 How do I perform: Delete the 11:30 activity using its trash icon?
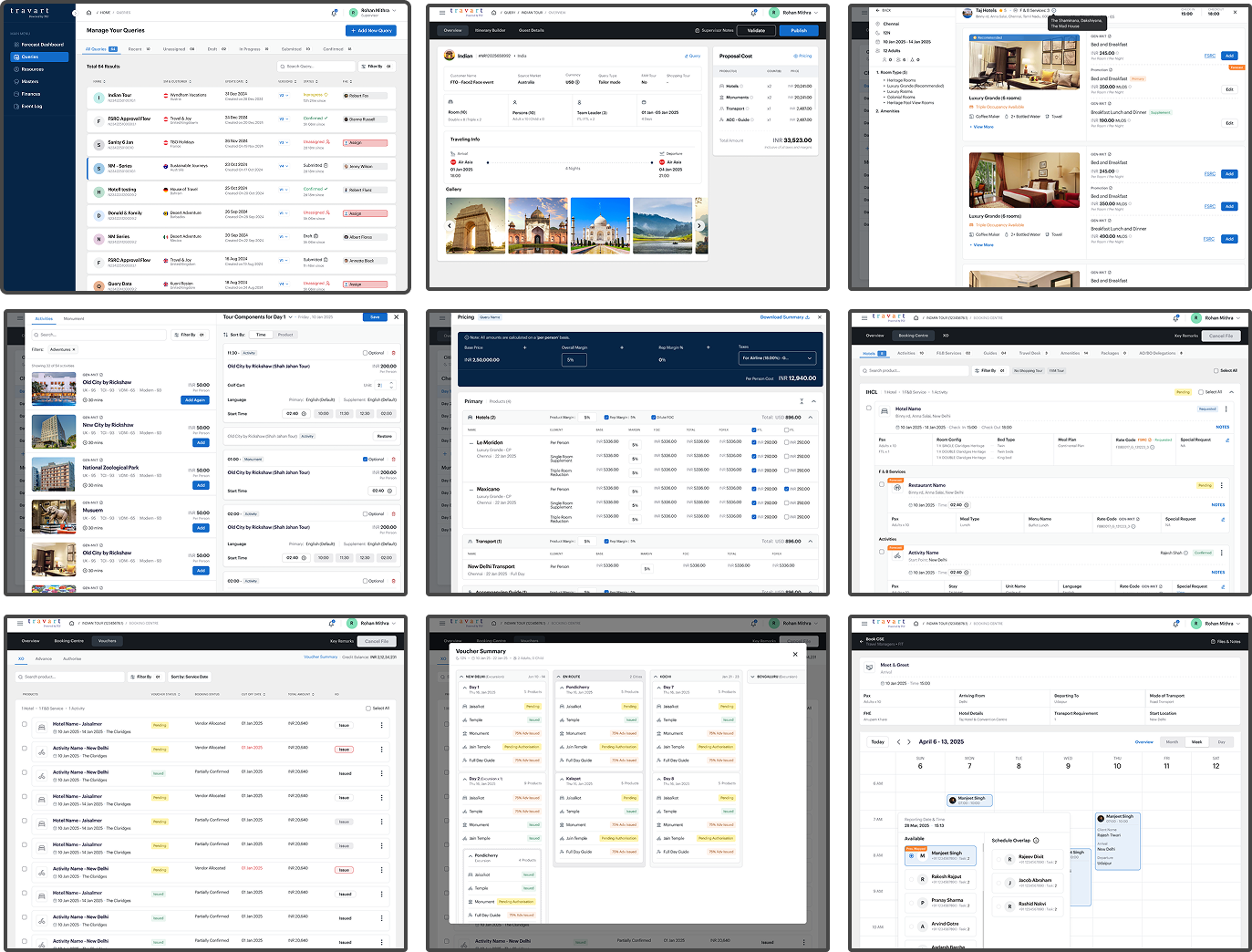pos(394,353)
